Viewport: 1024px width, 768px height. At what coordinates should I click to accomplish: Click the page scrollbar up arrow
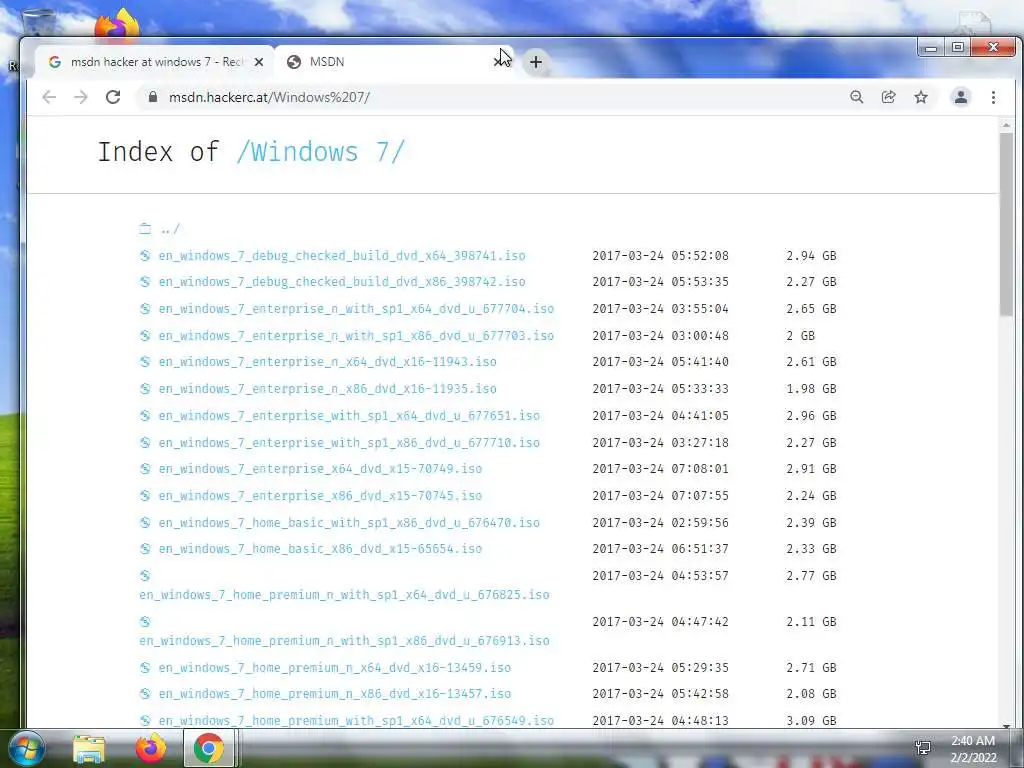pos(1006,125)
